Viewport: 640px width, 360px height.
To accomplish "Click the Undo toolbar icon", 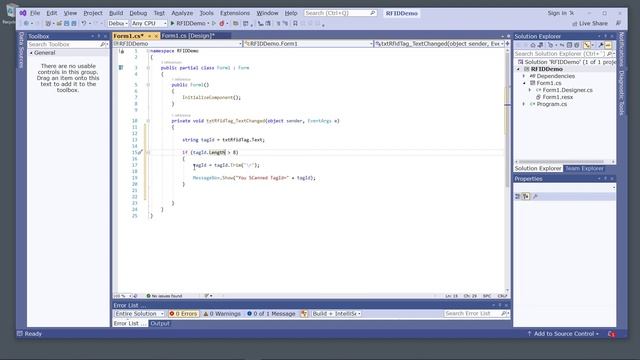I will click(84, 23).
